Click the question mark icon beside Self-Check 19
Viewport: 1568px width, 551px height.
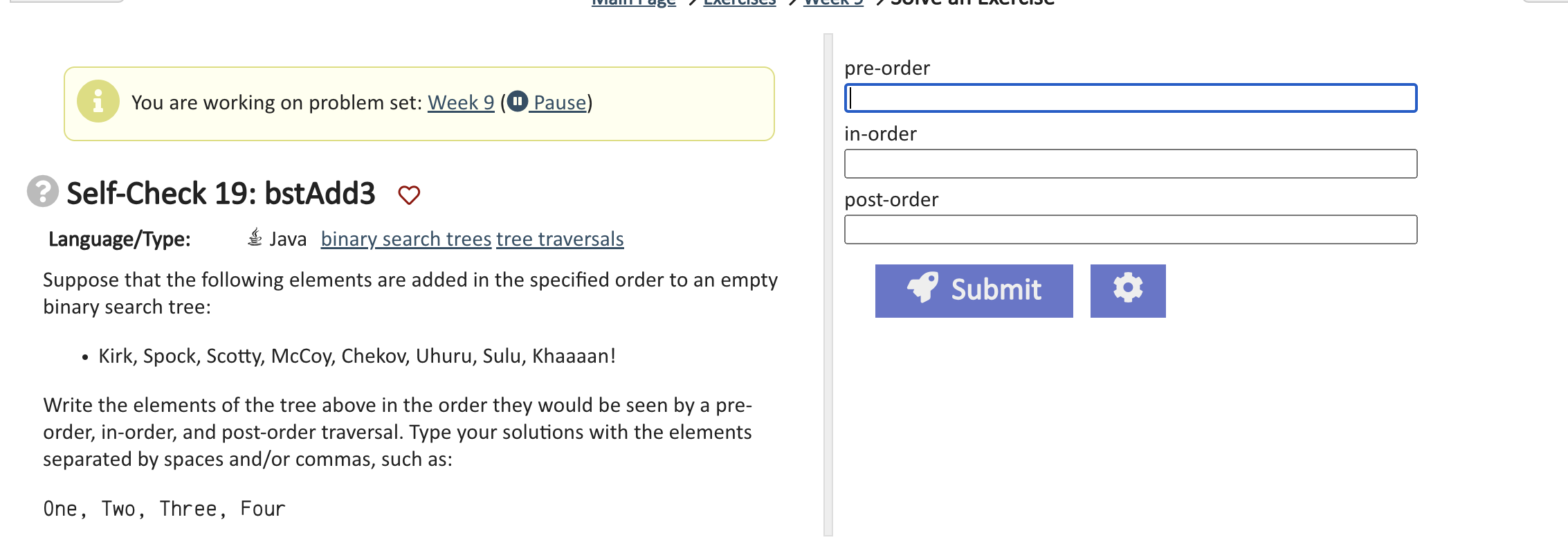point(42,194)
